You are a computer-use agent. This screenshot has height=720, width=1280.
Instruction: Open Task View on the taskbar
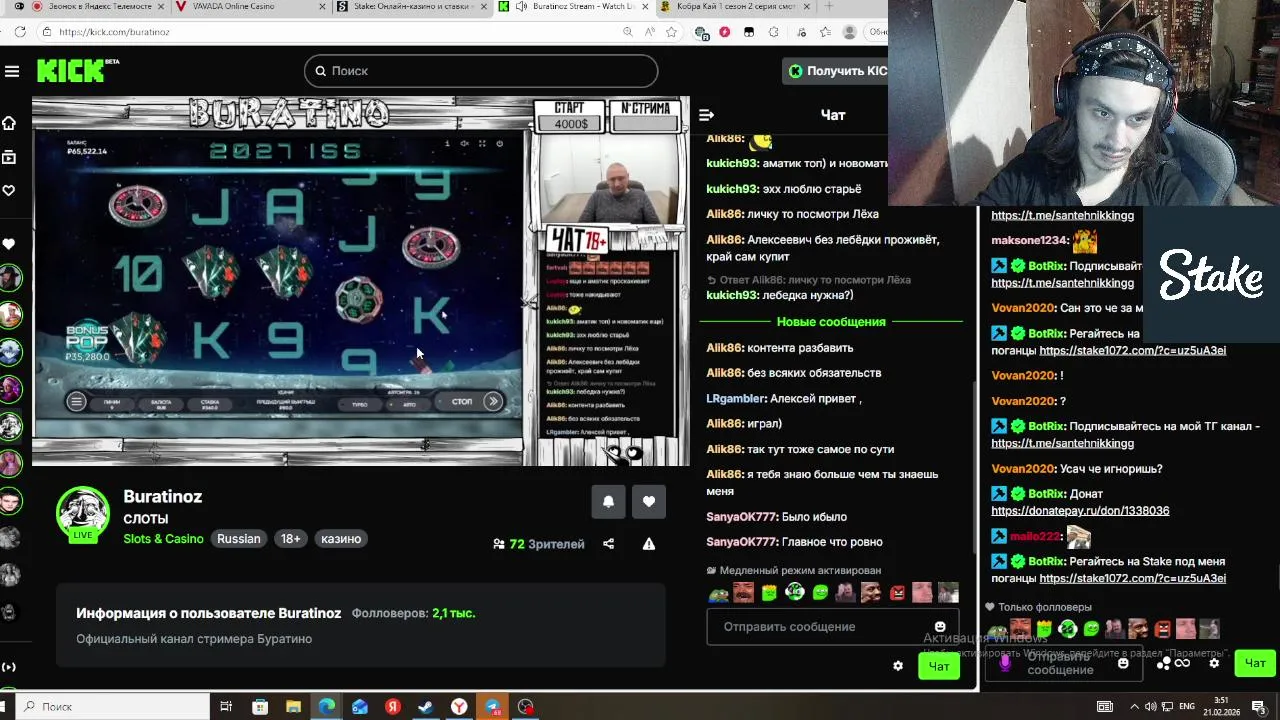click(226, 707)
